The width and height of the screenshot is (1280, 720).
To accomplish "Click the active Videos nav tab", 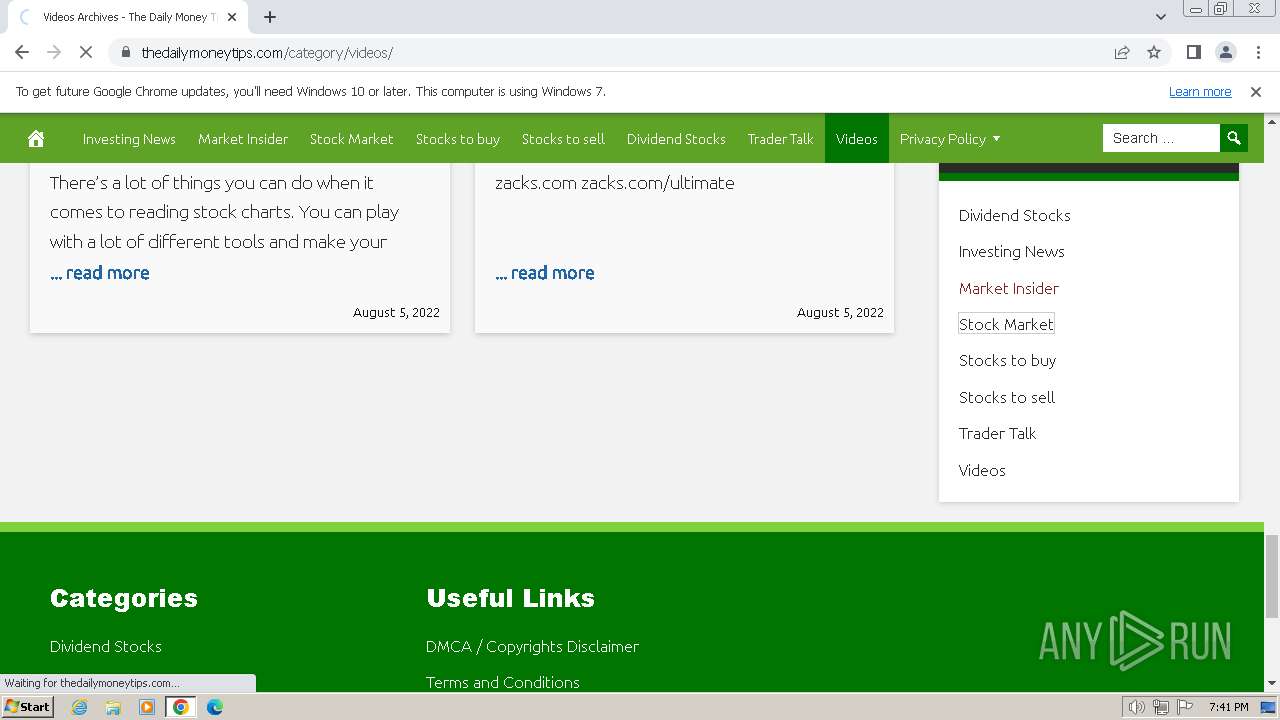I will [857, 139].
